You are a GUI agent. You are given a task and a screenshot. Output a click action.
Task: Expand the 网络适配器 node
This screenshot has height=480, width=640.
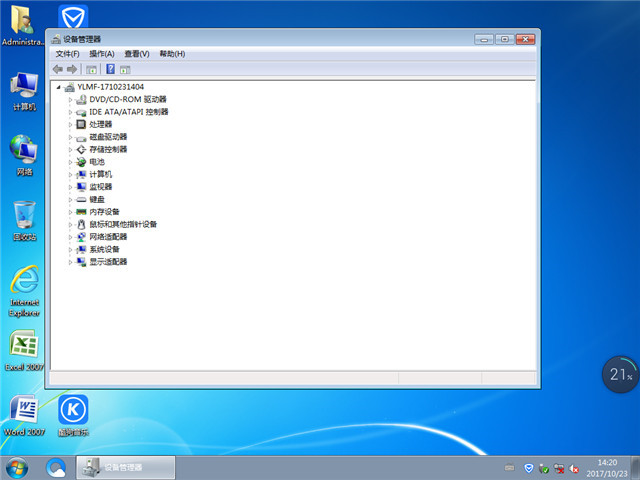[70, 237]
